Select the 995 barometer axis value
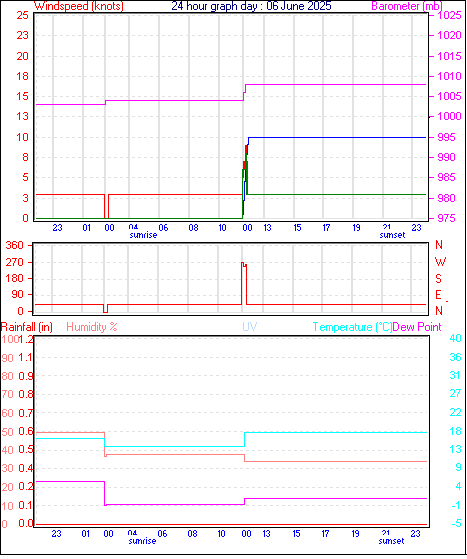467x559 pixels. click(x=446, y=137)
